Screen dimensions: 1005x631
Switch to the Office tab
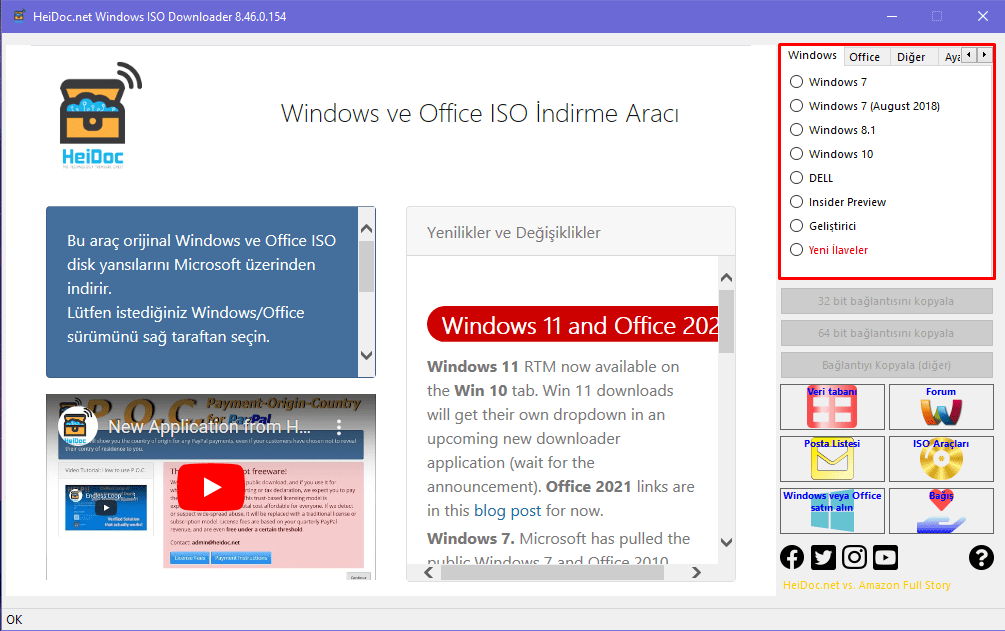point(865,57)
